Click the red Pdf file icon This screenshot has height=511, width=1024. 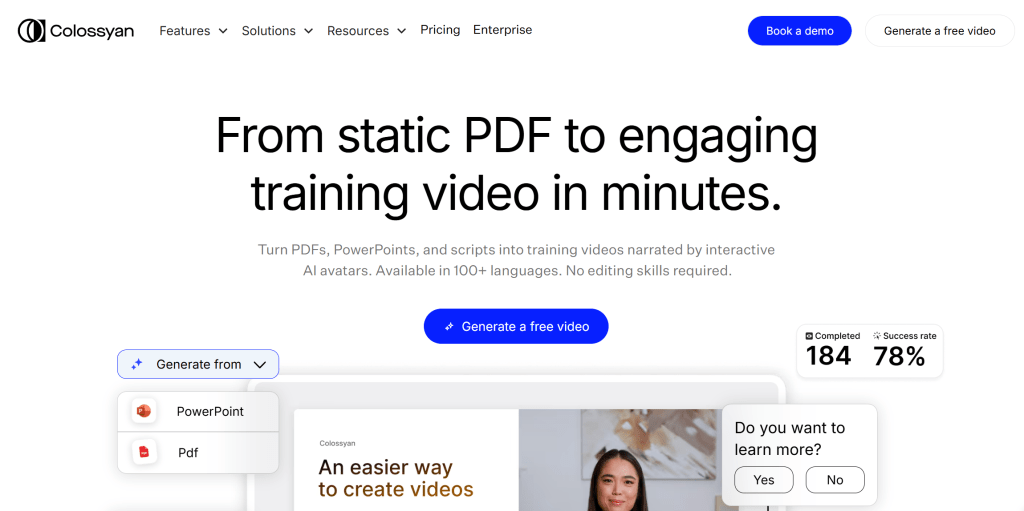tap(143, 453)
